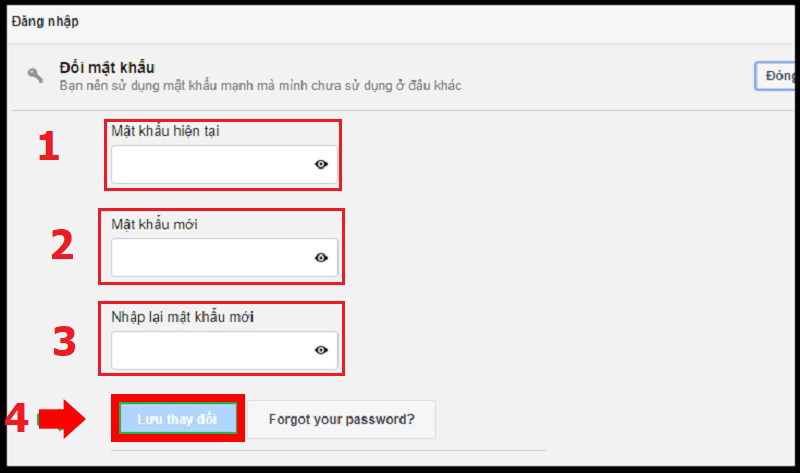Click into the Mật khẩu mới input box
Image resolution: width=800 pixels, height=473 pixels.
tap(212, 257)
